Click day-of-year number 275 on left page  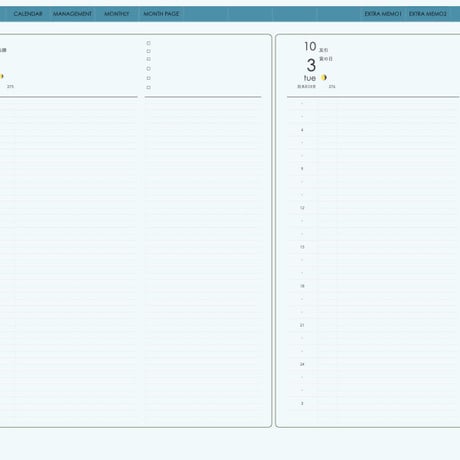tap(10, 86)
